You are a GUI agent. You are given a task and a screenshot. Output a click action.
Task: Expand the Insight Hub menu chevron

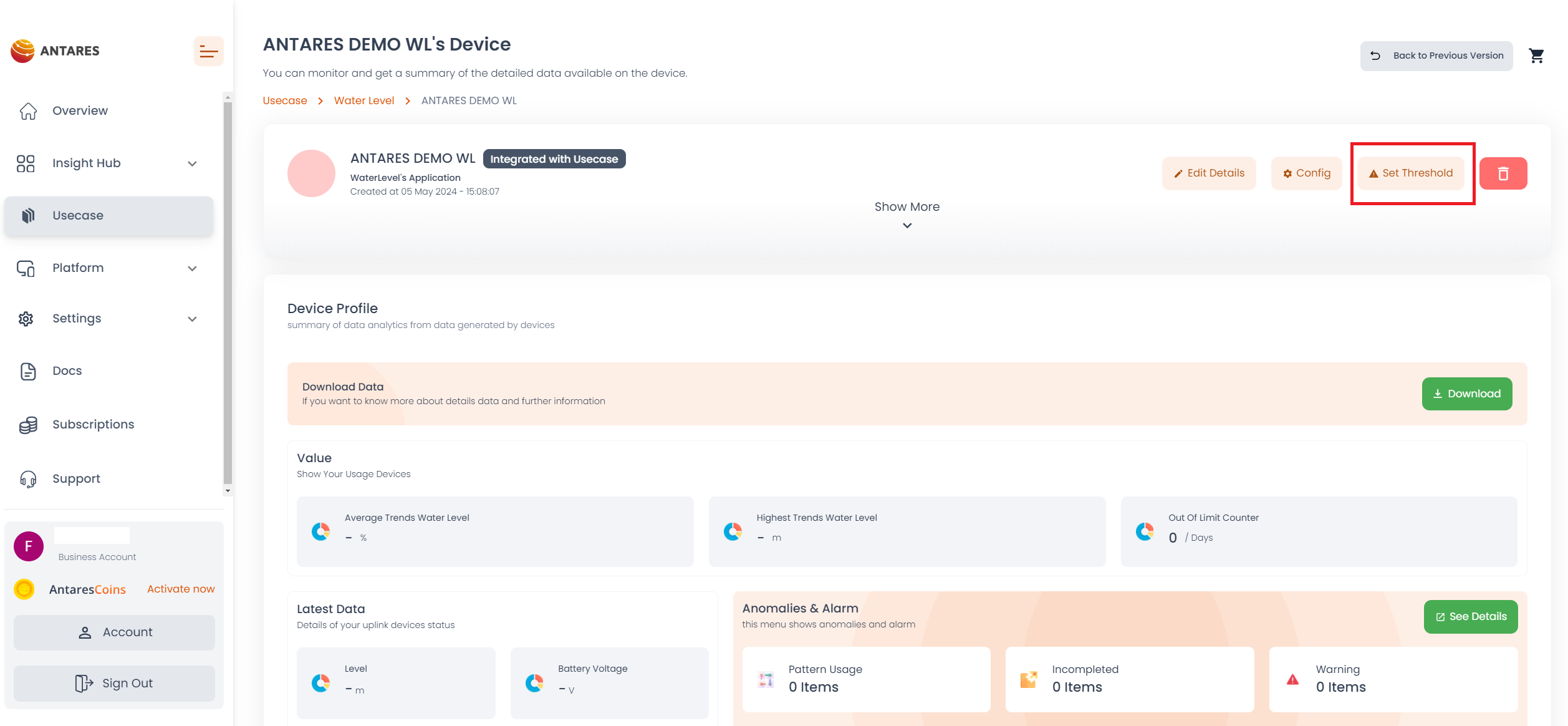pos(192,163)
